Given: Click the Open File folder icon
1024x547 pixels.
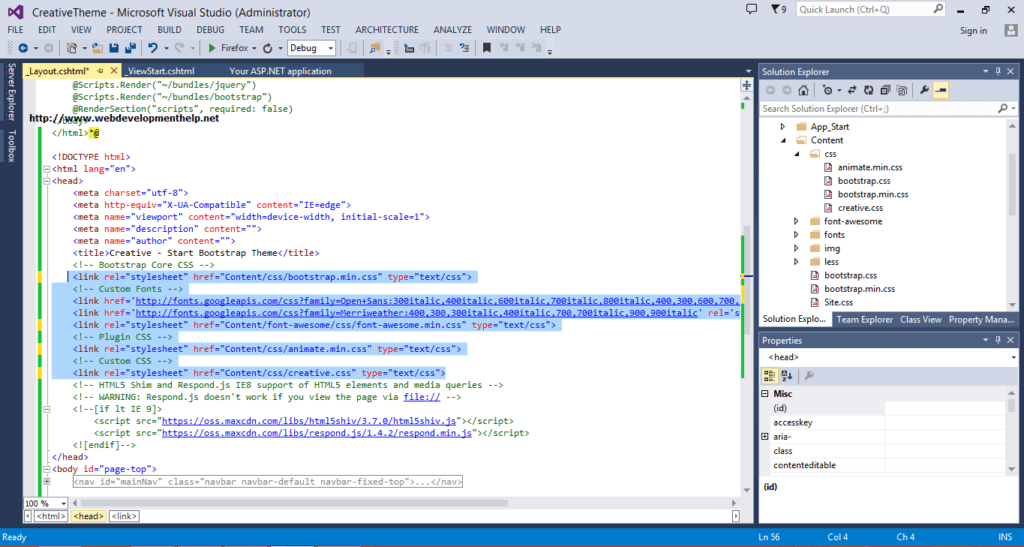Looking at the screenshot, I should pos(97,48).
